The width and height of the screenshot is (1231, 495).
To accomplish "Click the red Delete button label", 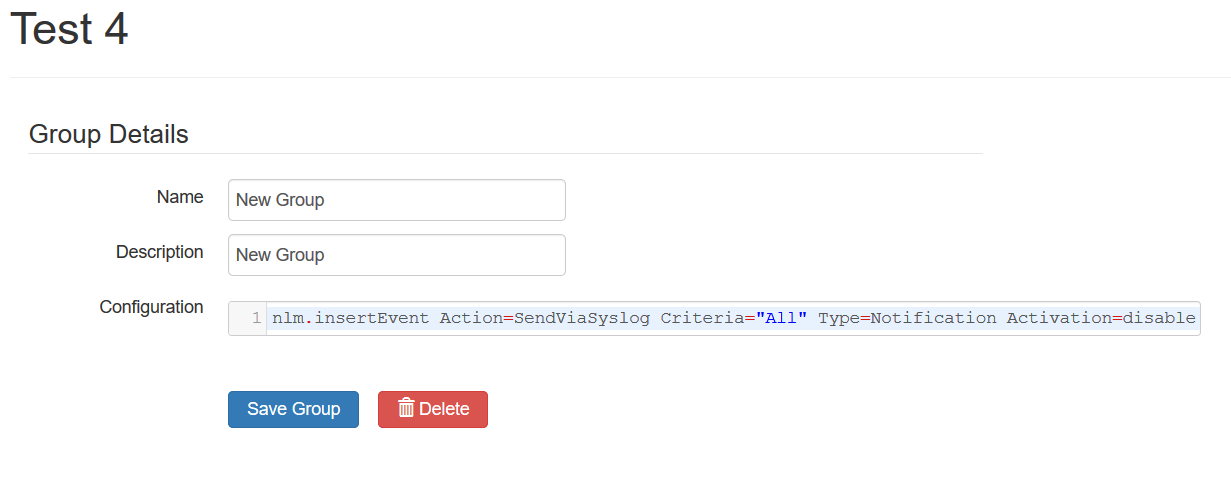I will [x=444, y=409].
